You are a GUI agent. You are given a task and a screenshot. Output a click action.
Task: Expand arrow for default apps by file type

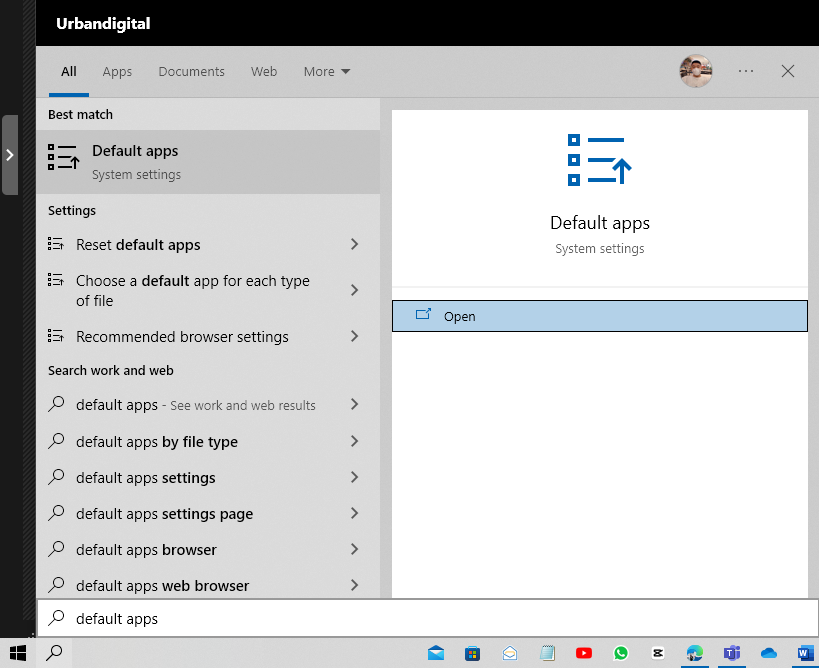click(354, 441)
